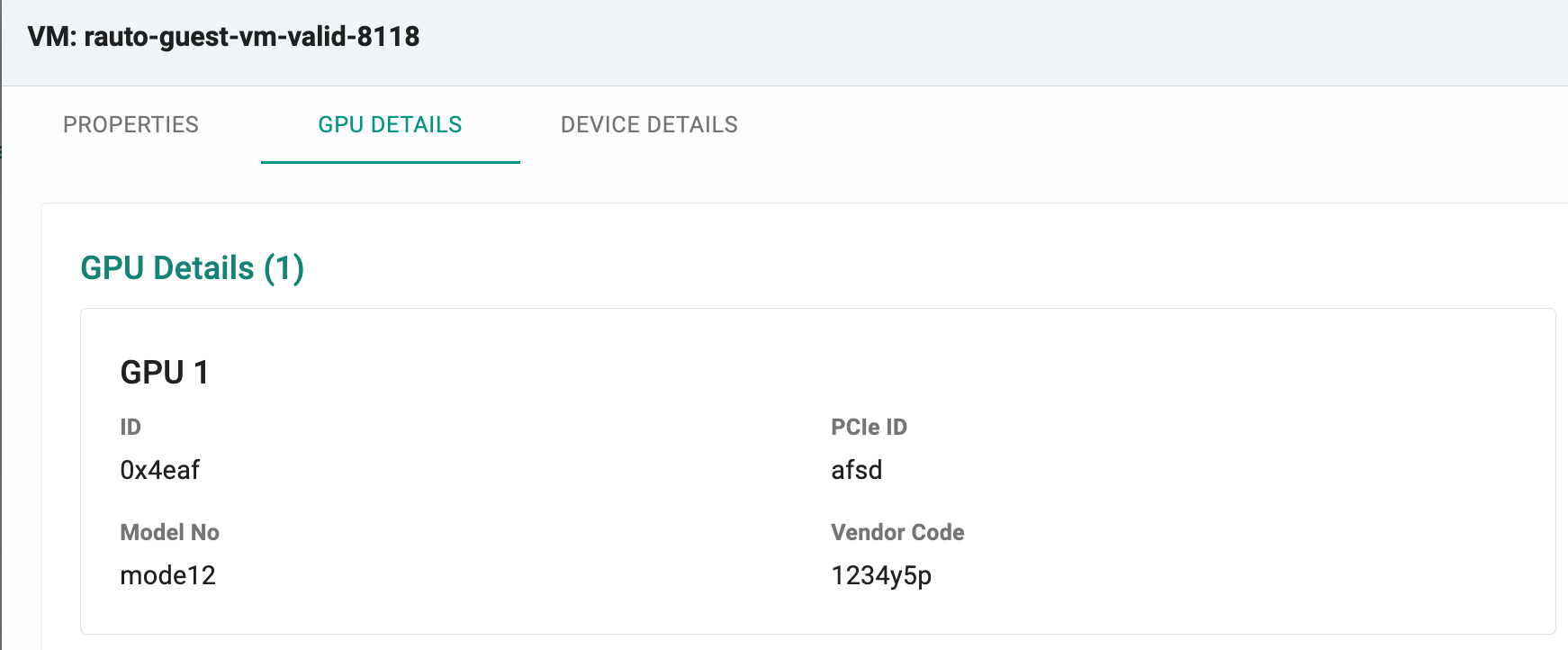Click the ID field label
1568x650 pixels.
130,427
